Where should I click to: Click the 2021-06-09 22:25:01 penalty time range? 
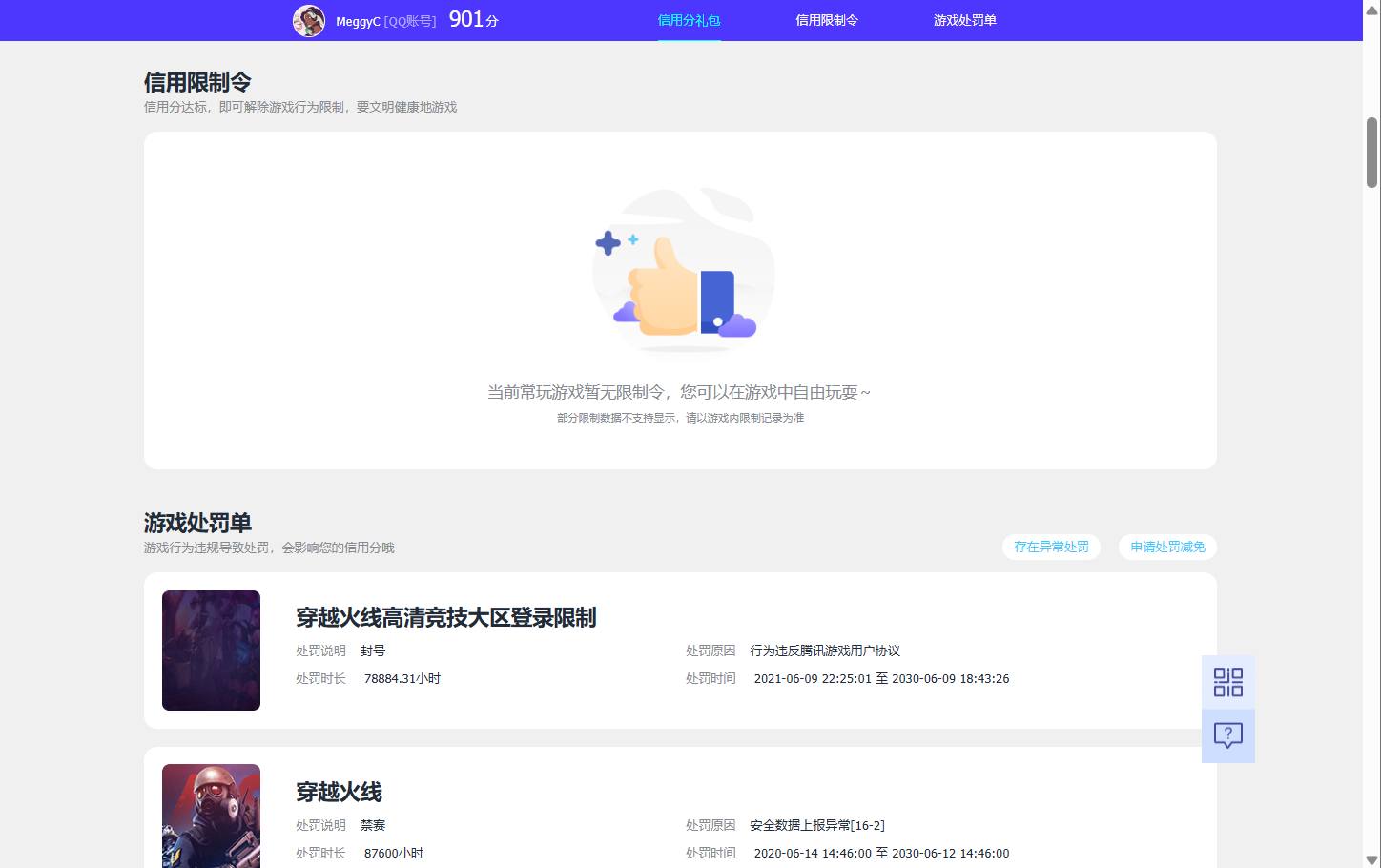881,679
